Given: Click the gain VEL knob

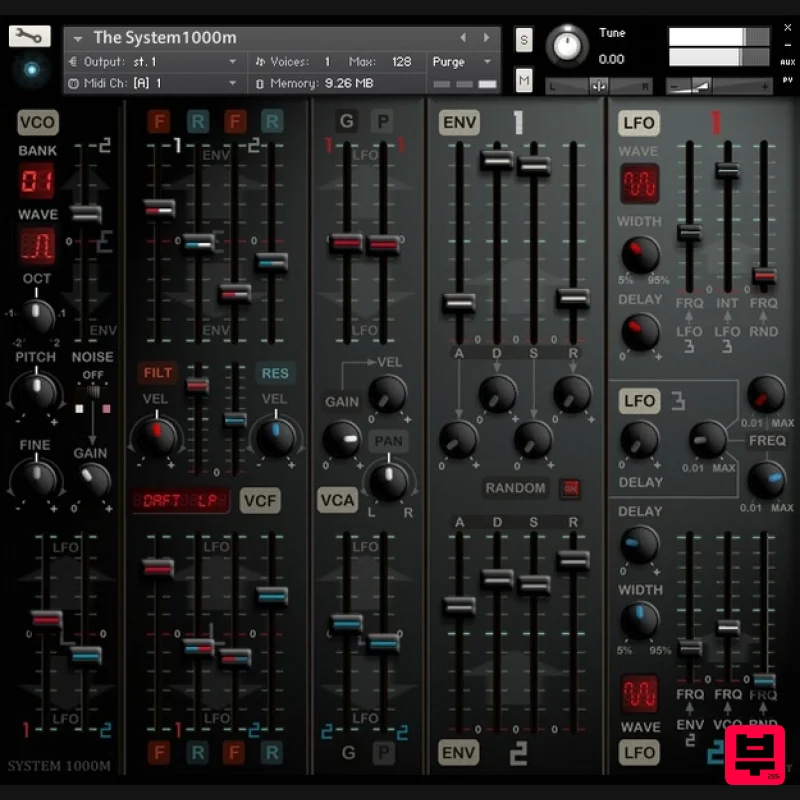Looking at the screenshot, I should click(x=387, y=394).
